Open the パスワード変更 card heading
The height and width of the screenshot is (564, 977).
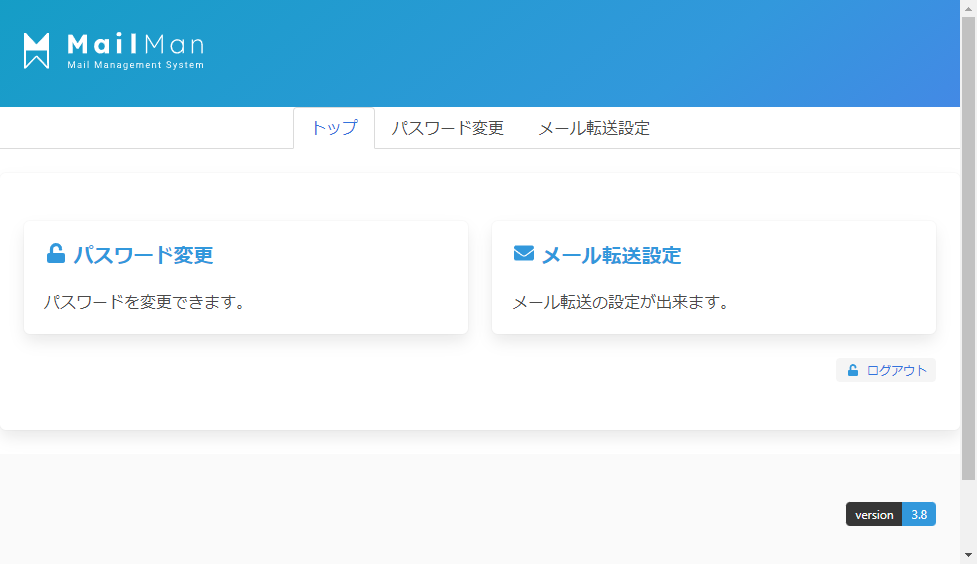pyautogui.click(x=143, y=255)
